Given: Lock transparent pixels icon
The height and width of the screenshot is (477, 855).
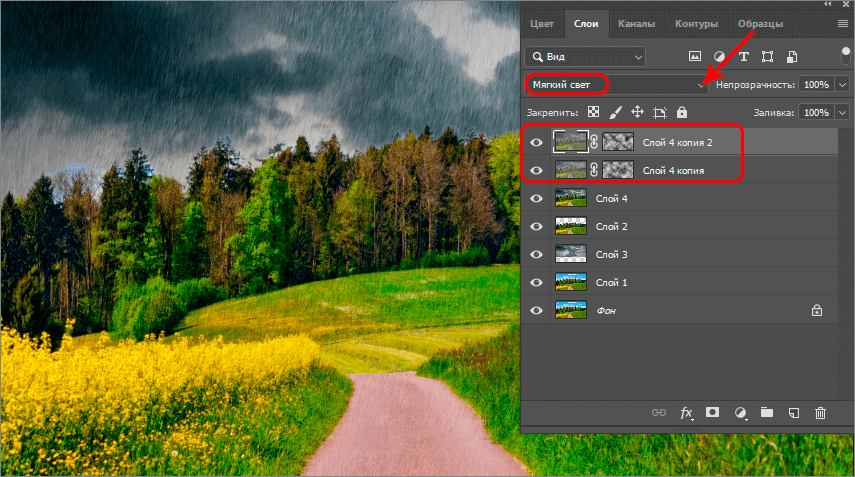Looking at the screenshot, I should 593,113.
